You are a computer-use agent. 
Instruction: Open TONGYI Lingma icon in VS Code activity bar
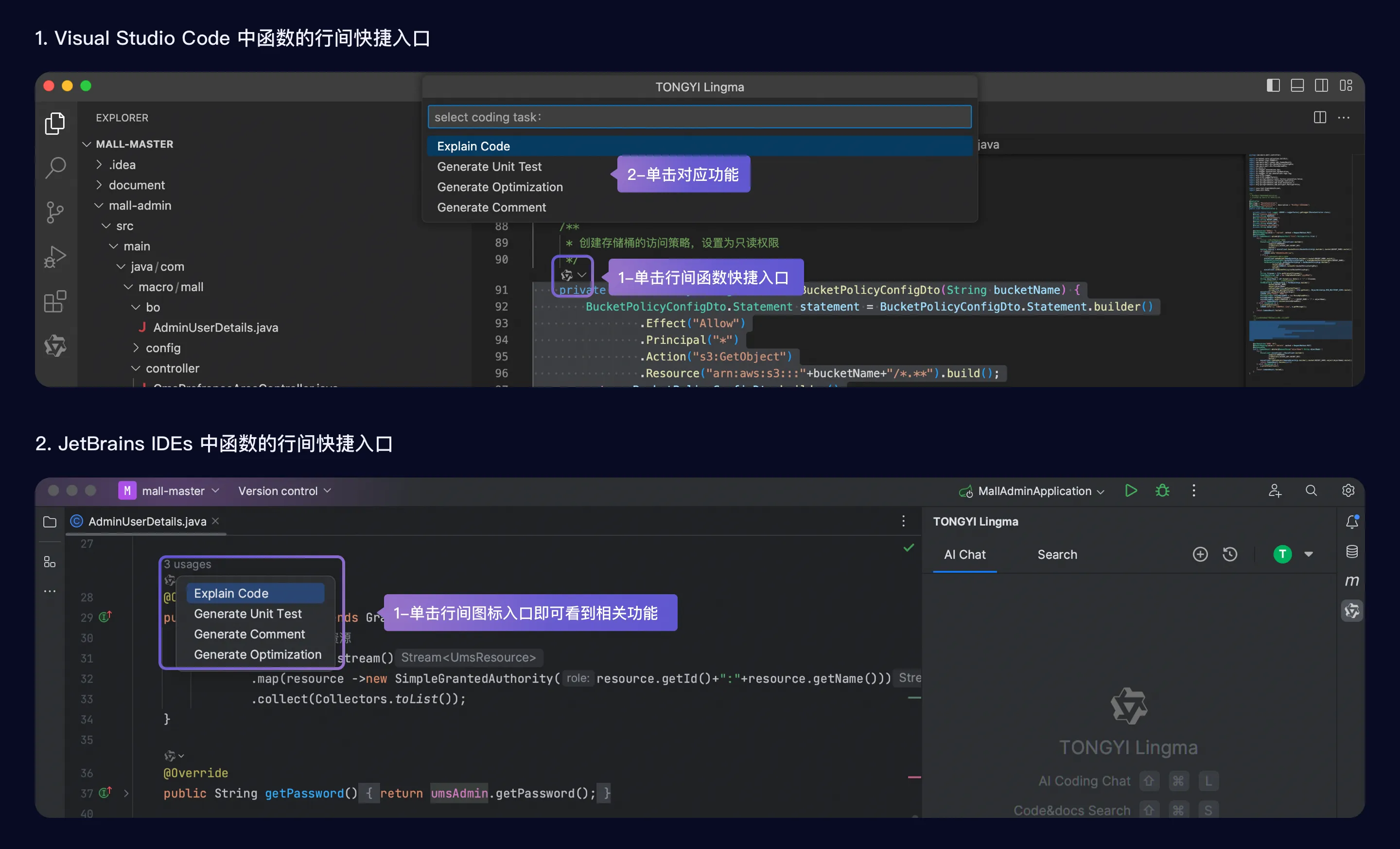coord(55,346)
